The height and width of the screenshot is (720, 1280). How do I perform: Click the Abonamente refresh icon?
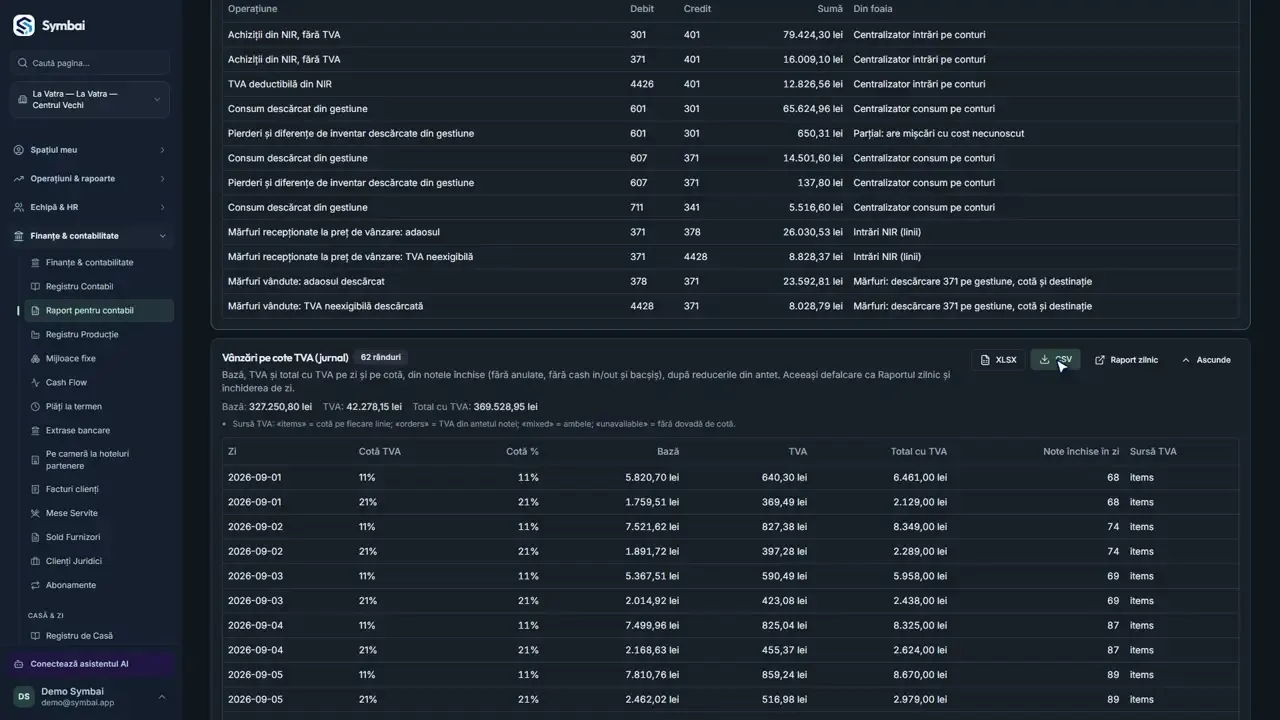click(36, 585)
